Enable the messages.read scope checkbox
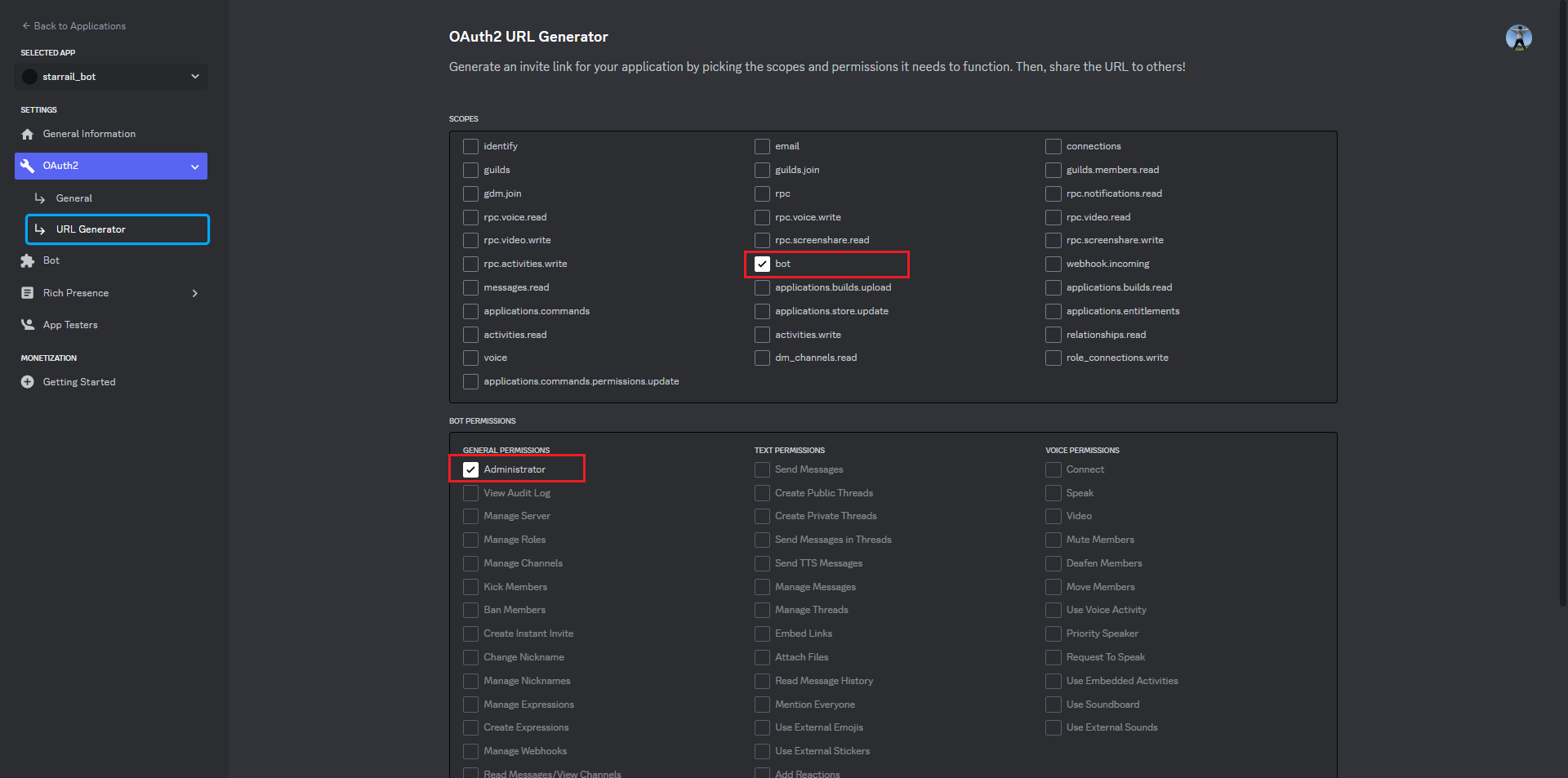1568x778 pixels. click(x=470, y=287)
